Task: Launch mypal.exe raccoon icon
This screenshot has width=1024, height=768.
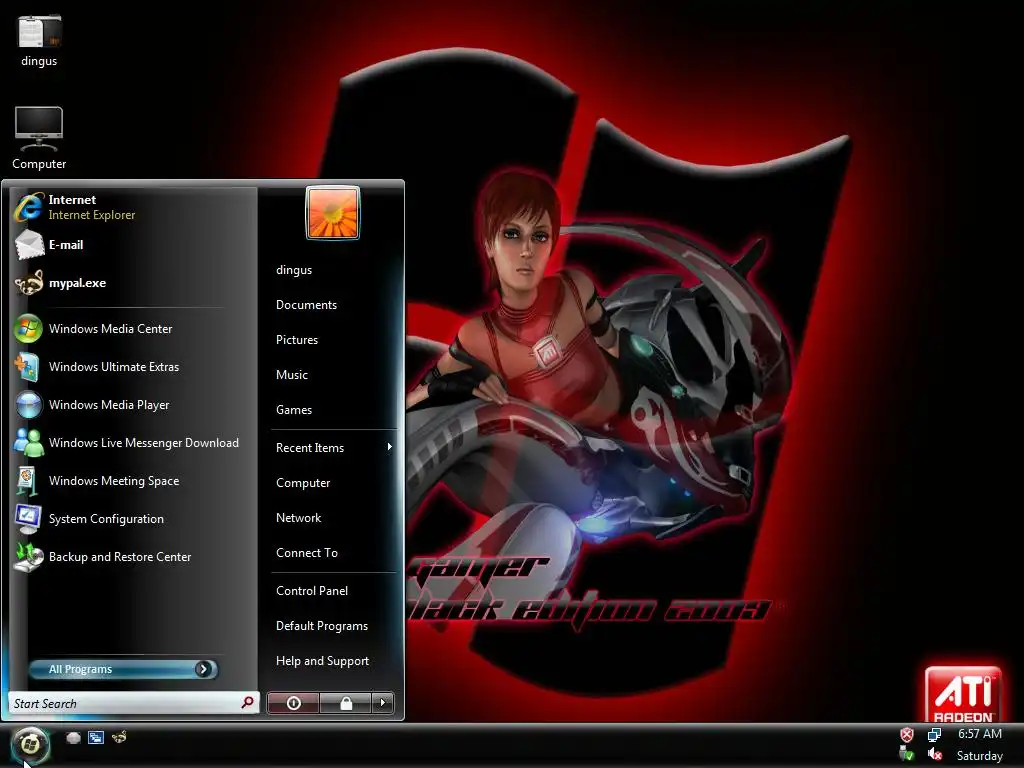Action: pyautogui.click(x=29, y=283)
